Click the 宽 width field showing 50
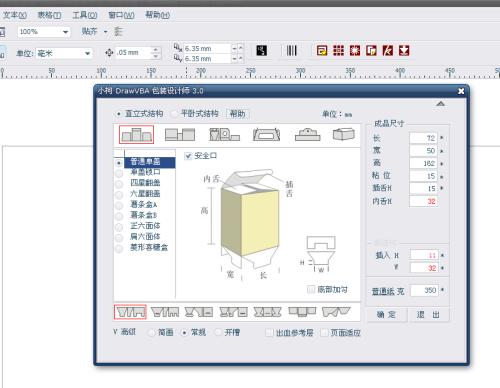Screen dimensions: 500x388 pos(424,150)
